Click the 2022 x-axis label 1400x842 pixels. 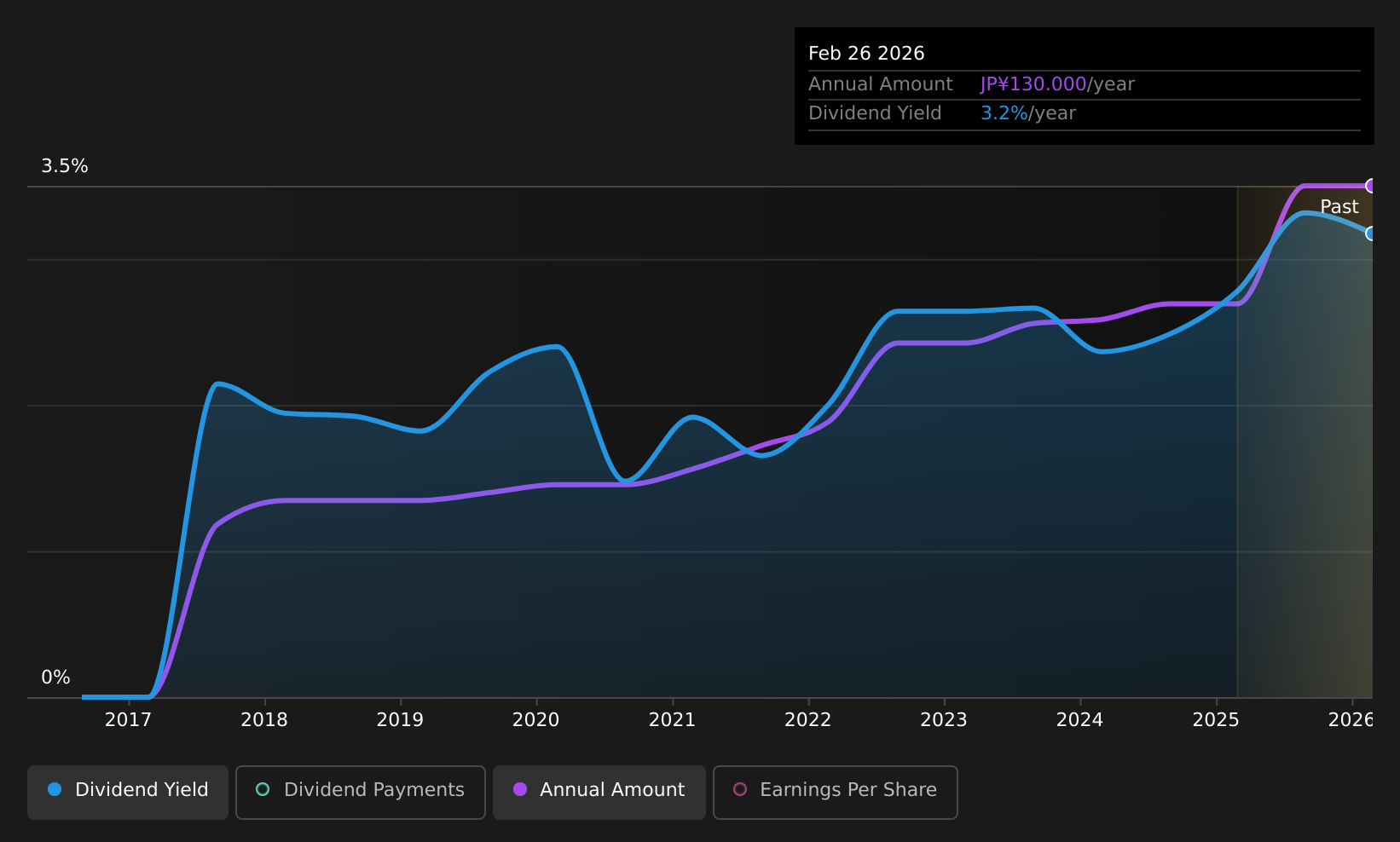[x=808, y=720]
